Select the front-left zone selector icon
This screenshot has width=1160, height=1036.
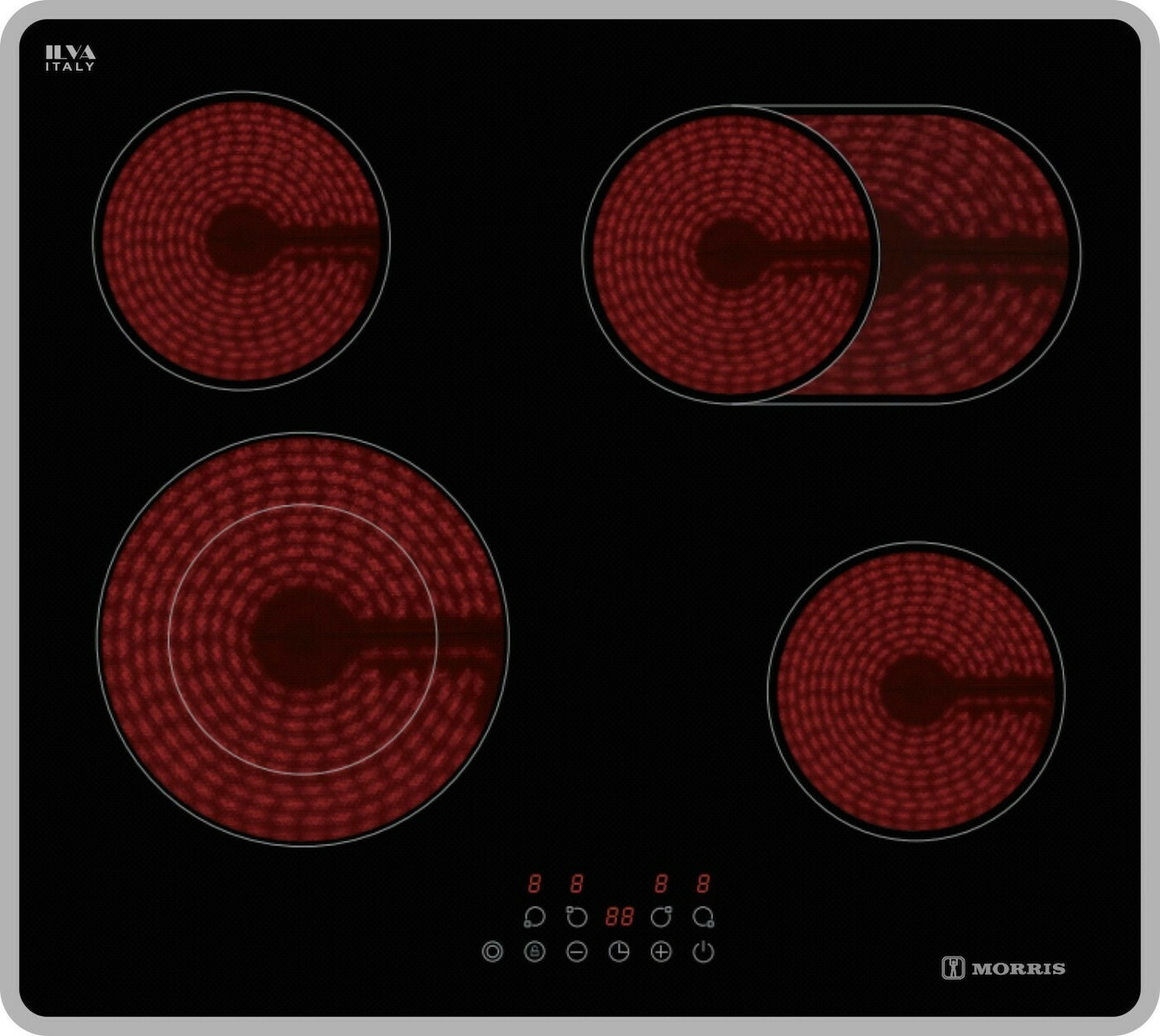point(534,917)
